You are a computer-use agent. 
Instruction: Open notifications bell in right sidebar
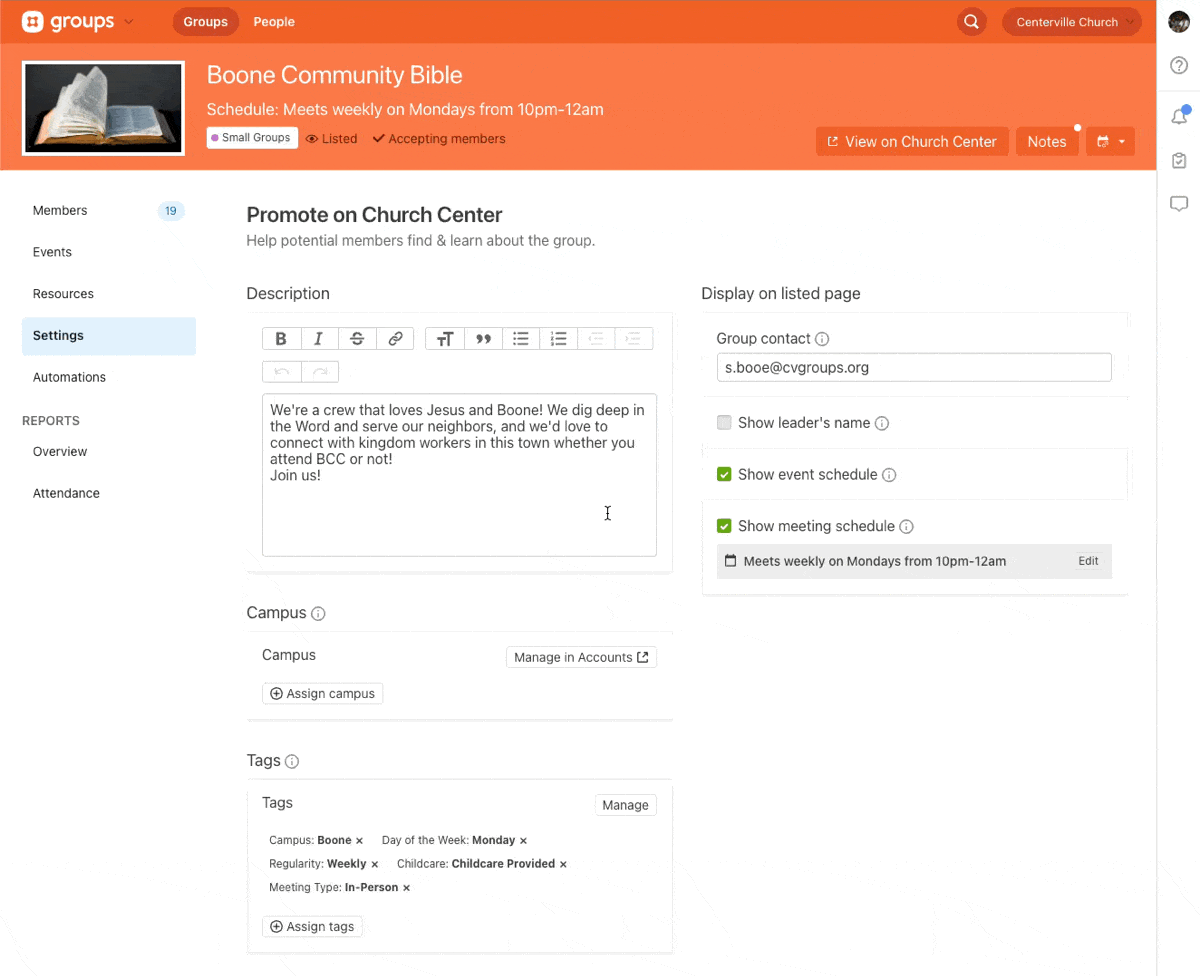click(1179, 117)
